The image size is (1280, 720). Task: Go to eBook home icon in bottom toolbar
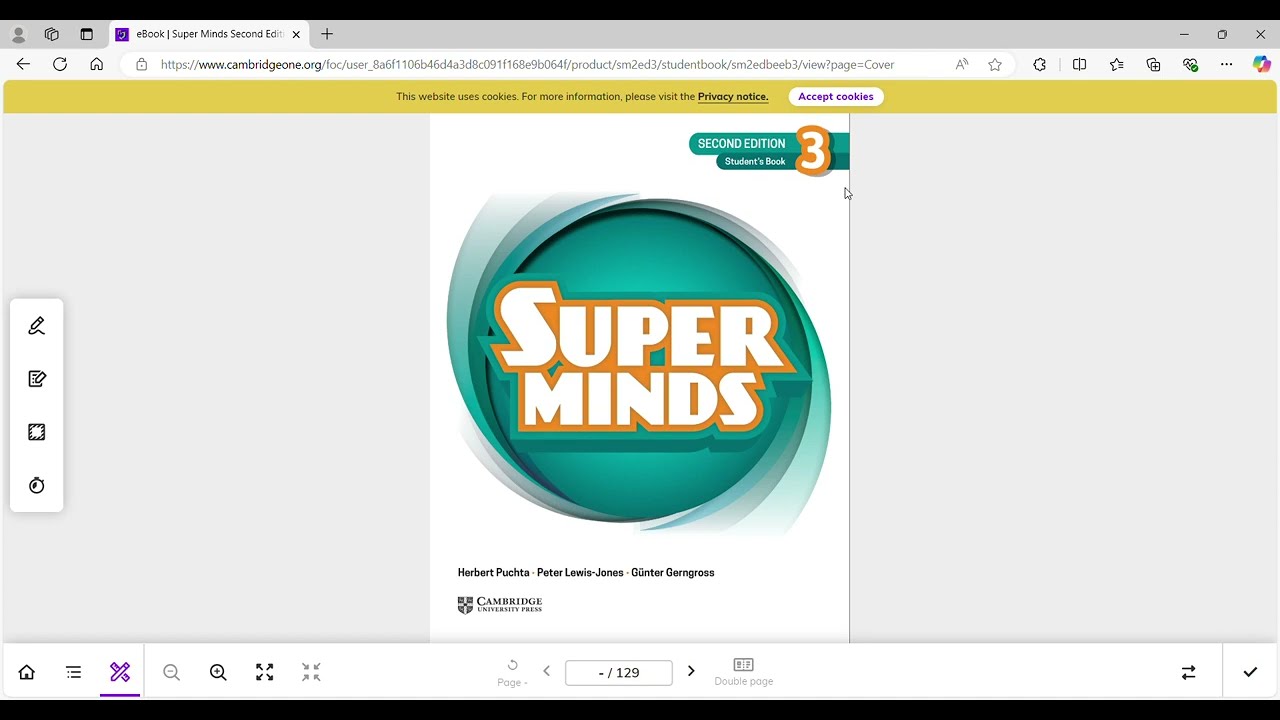(x=27, y=672)
